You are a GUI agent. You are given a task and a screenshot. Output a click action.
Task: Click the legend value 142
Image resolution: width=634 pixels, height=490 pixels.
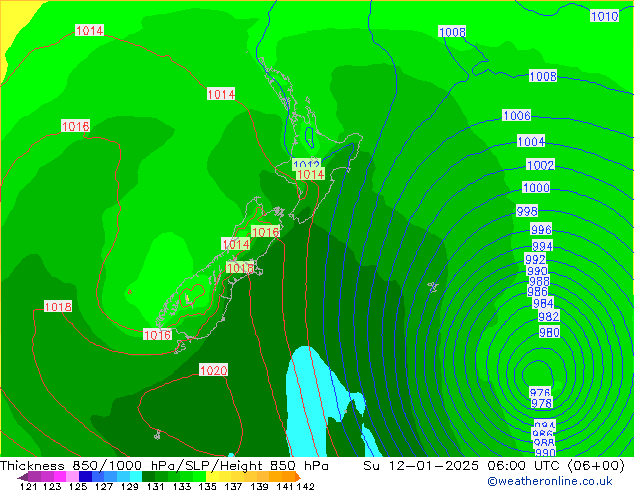coord(305,486)
